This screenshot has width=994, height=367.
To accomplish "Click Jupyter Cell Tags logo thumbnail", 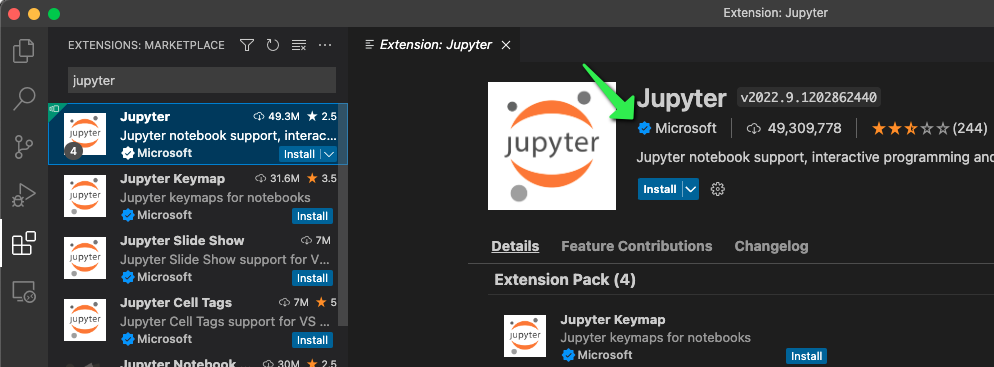I will [85, 320].
